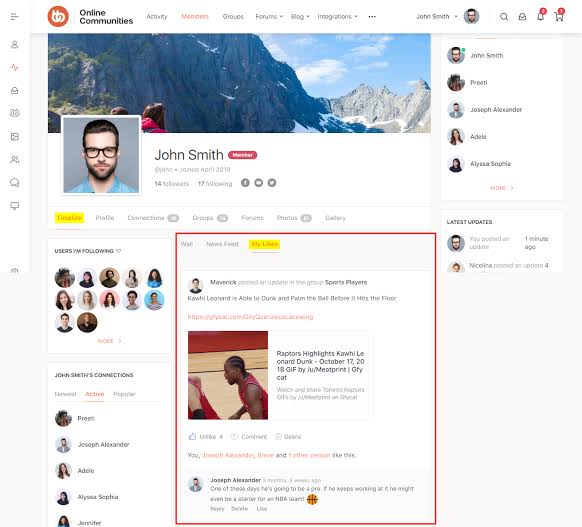Switch to the News Feed tab
The height and width of the screenshot is (527, 582).
(222, 244)
